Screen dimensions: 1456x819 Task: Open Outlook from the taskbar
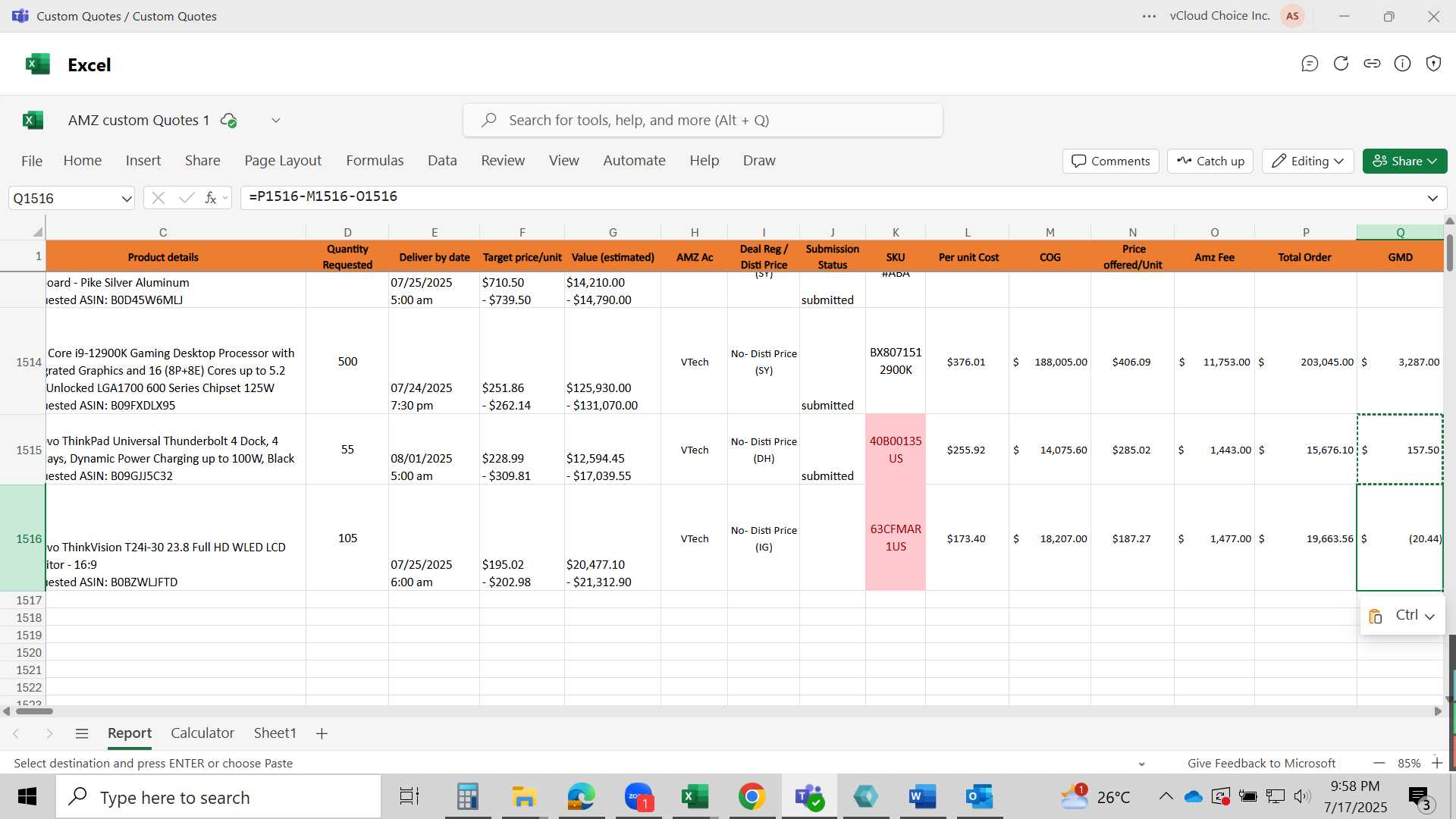pos(979,797)
